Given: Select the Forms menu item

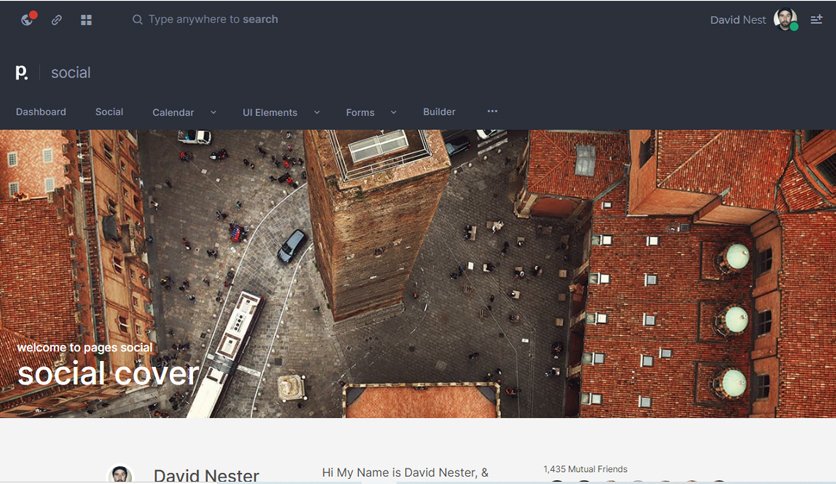Looking at the screenshot, I should (x=360, y=112).
